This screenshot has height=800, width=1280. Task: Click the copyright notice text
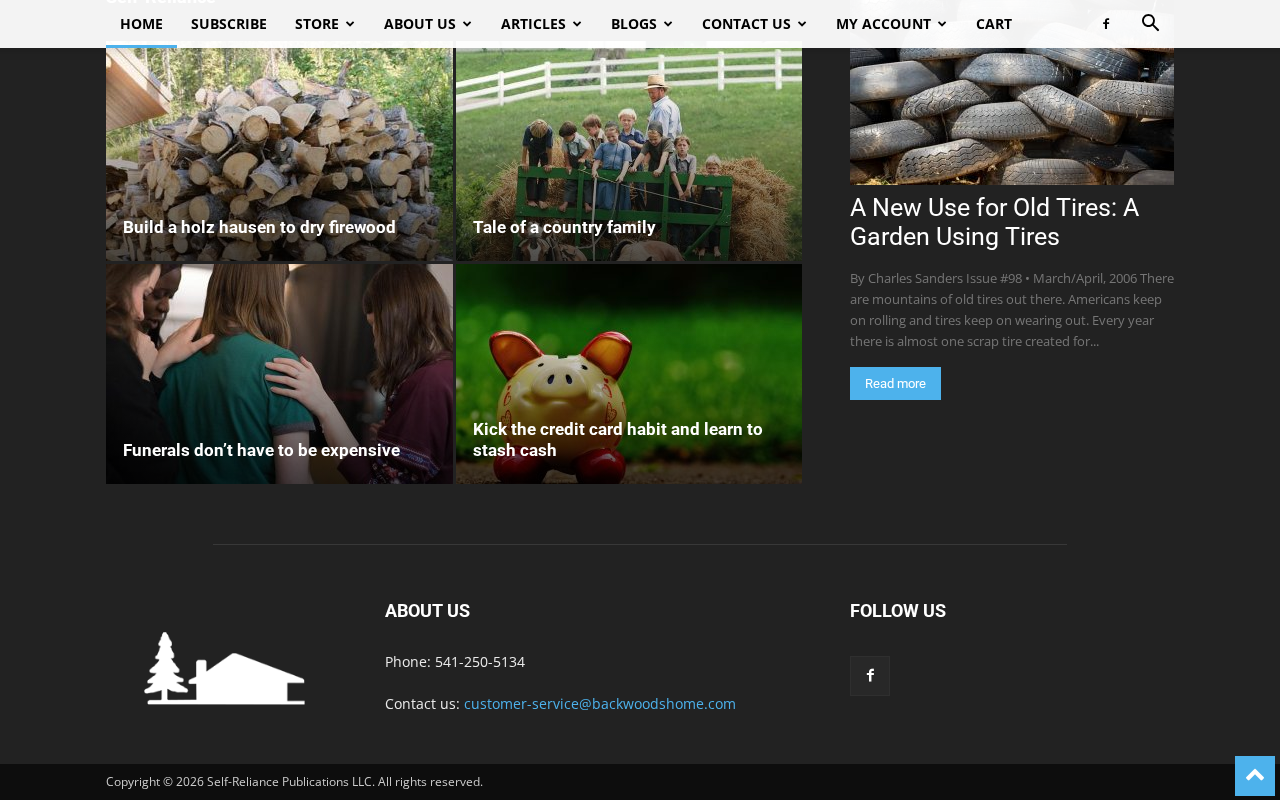coord(294,782)
